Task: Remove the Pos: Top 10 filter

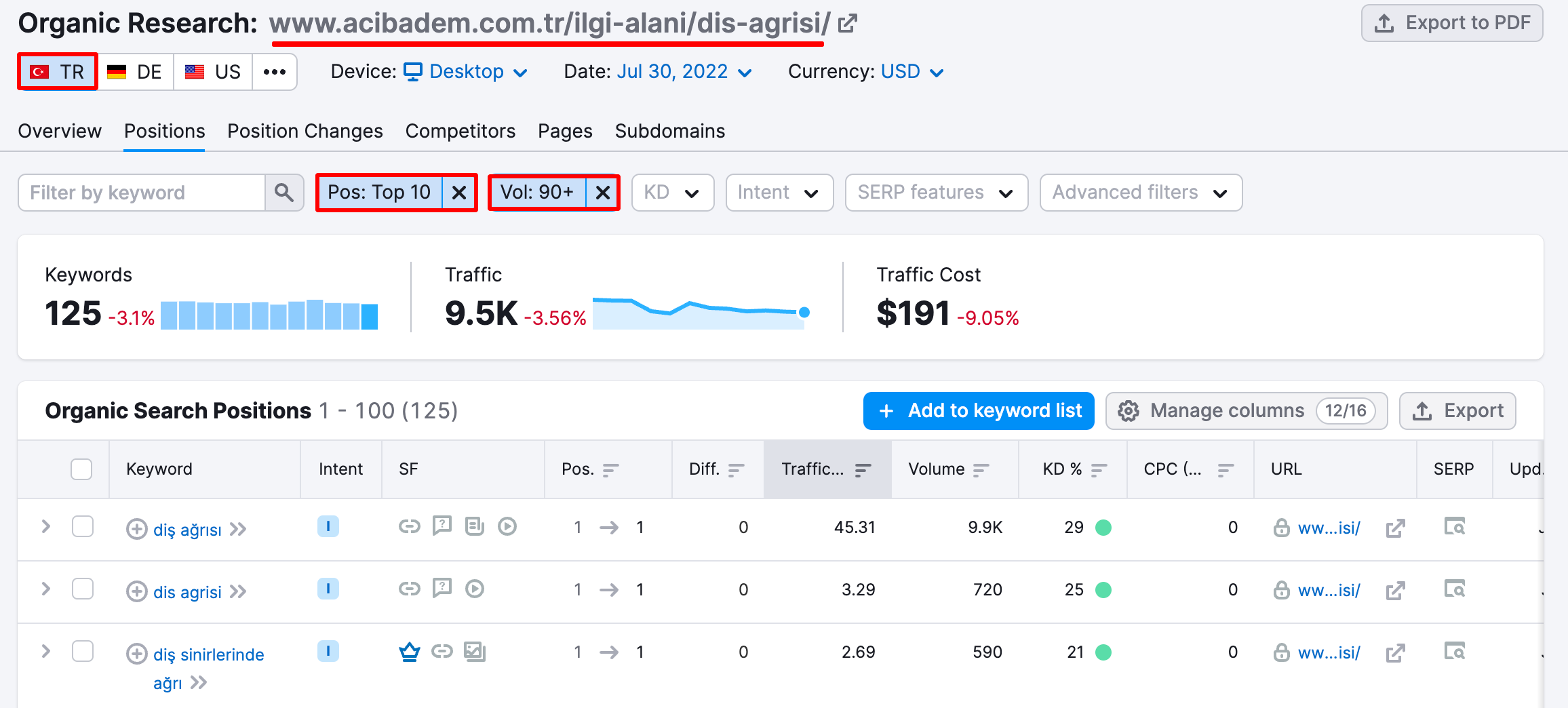Action: pyautogui.click(x=459, y=193)
